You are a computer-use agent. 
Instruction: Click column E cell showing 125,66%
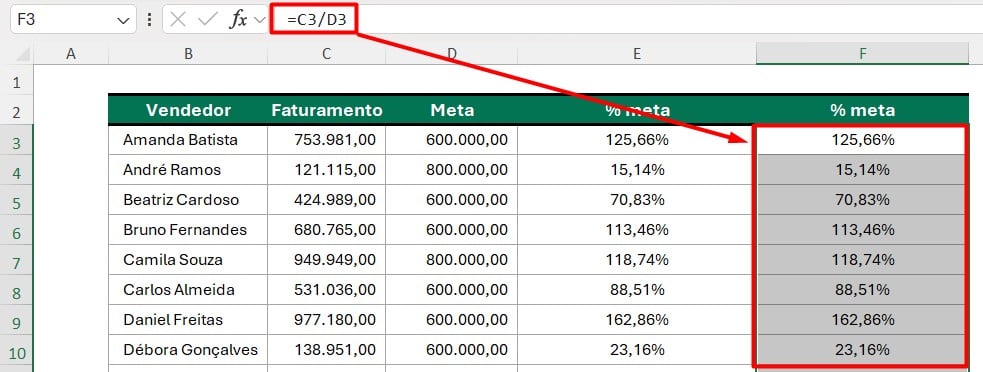pos(637,140)
